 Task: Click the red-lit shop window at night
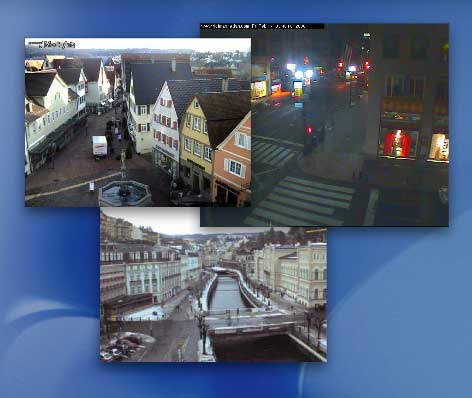[x=397, y=143]
